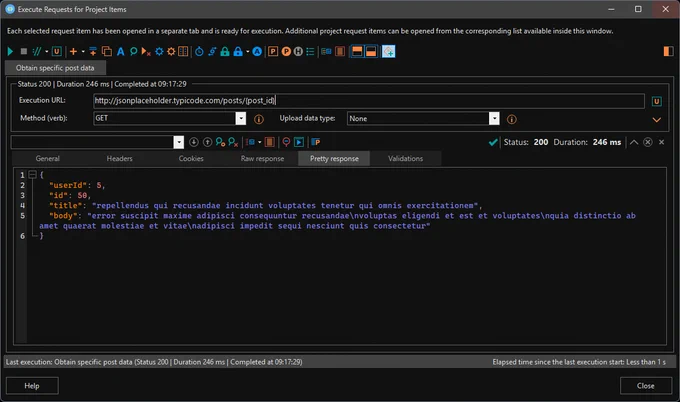680x402 pixels.
Task: Click the blue circled A icon
Action: point(257,52)
